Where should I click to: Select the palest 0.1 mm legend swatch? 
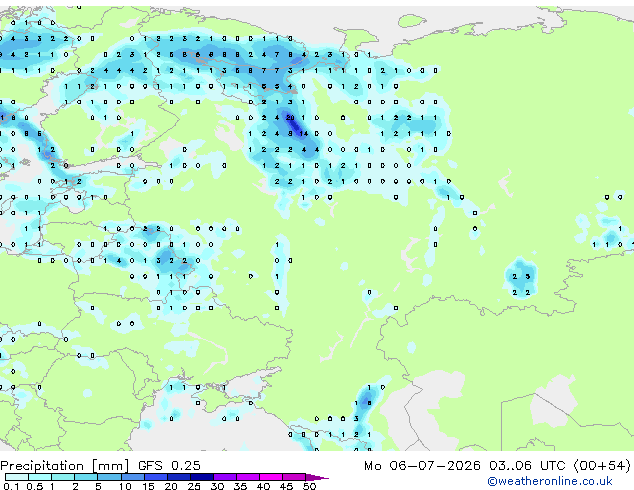click(x=17, y=477)
